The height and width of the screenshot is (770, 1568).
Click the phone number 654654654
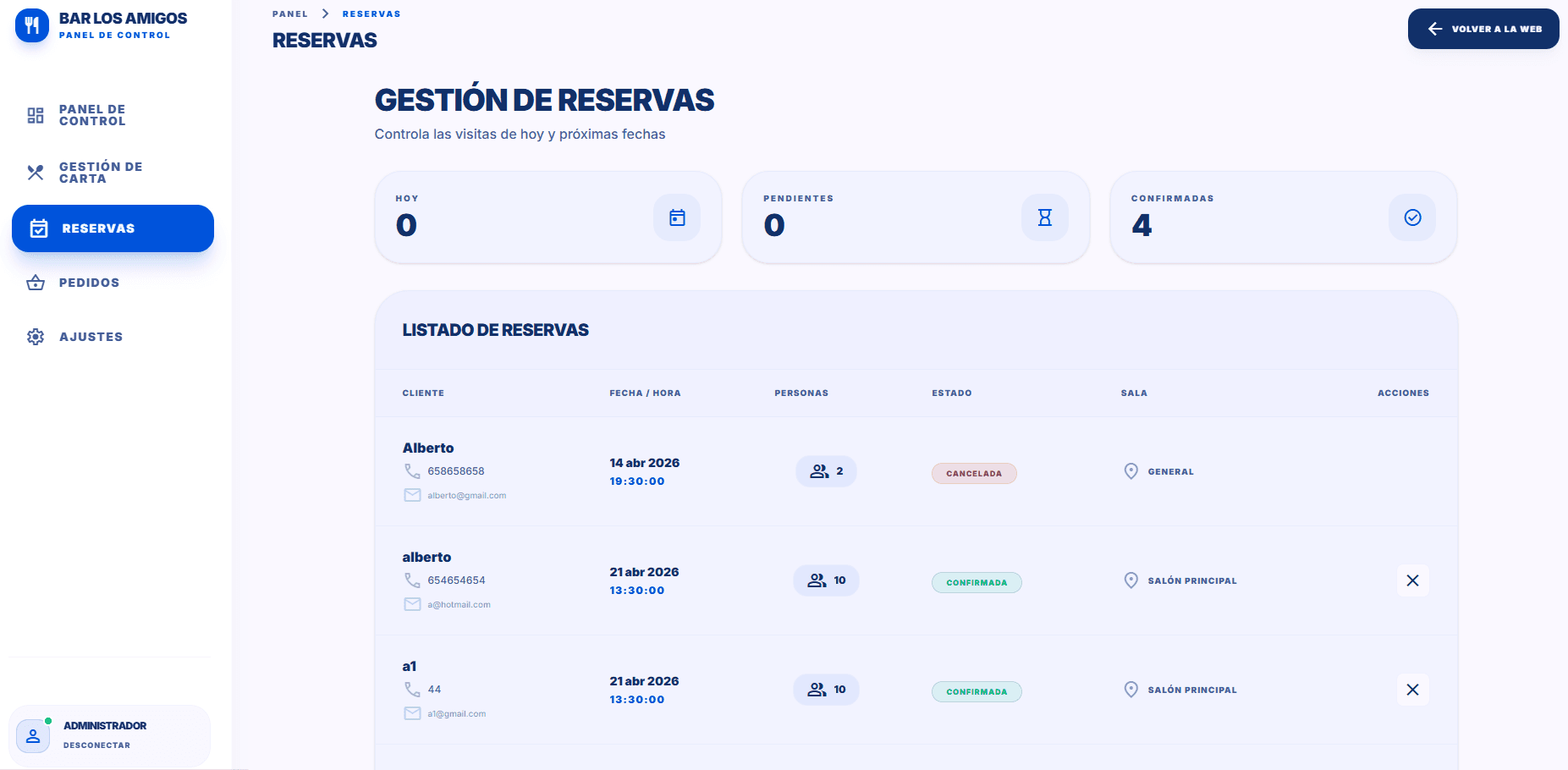click(x=456, y=580)
